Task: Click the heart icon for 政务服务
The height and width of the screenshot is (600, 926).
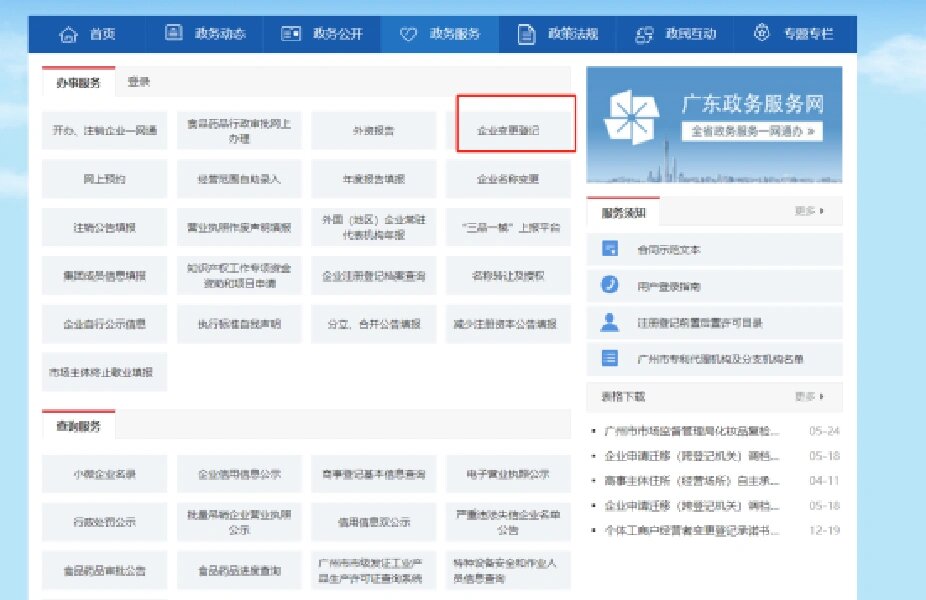Action: [x=408, y=34]
